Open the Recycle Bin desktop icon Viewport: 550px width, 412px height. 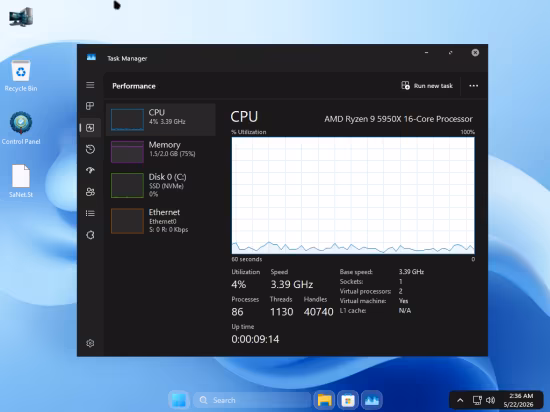point(21,76)
